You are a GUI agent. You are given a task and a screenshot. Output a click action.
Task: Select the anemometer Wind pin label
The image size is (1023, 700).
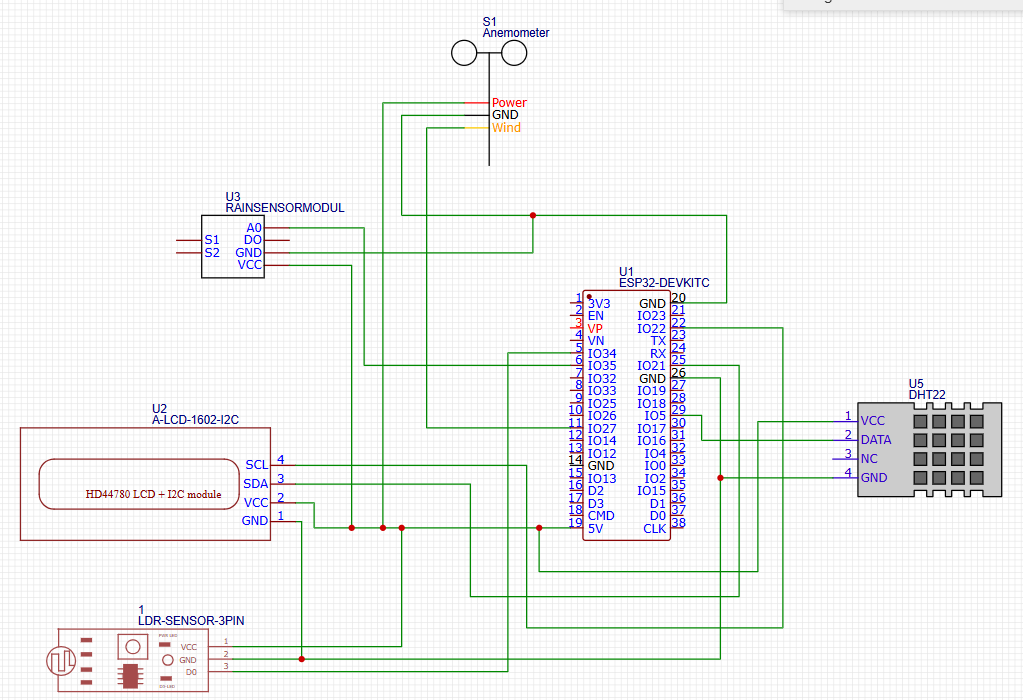(506, 128)
